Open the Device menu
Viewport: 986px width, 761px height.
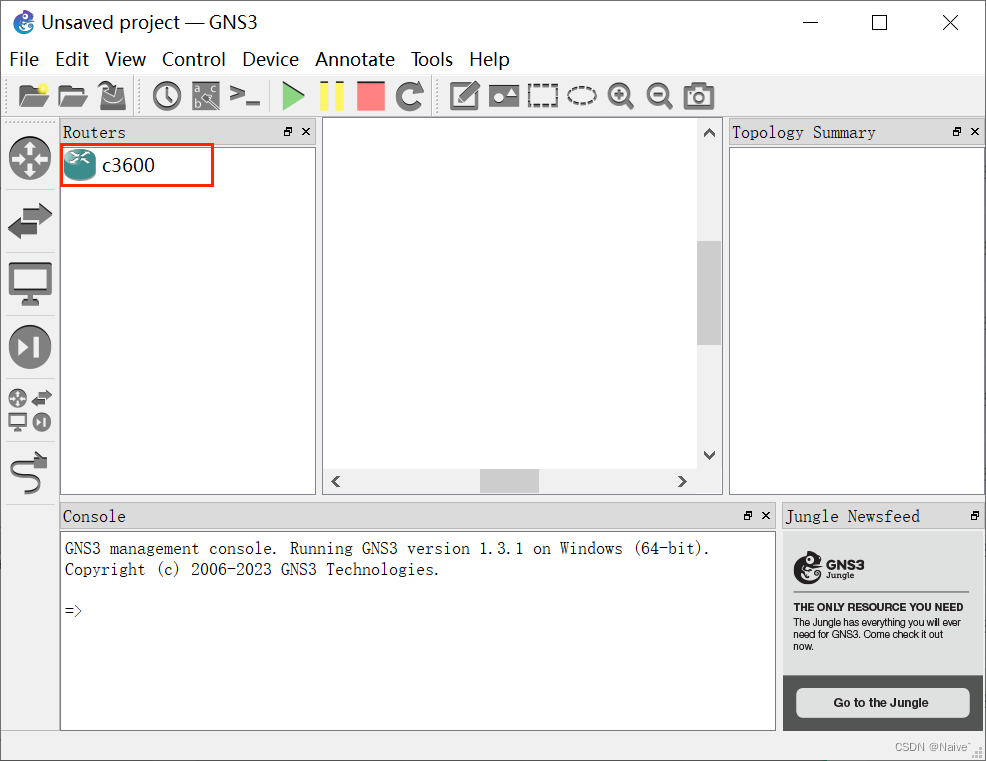pos(270,60)
